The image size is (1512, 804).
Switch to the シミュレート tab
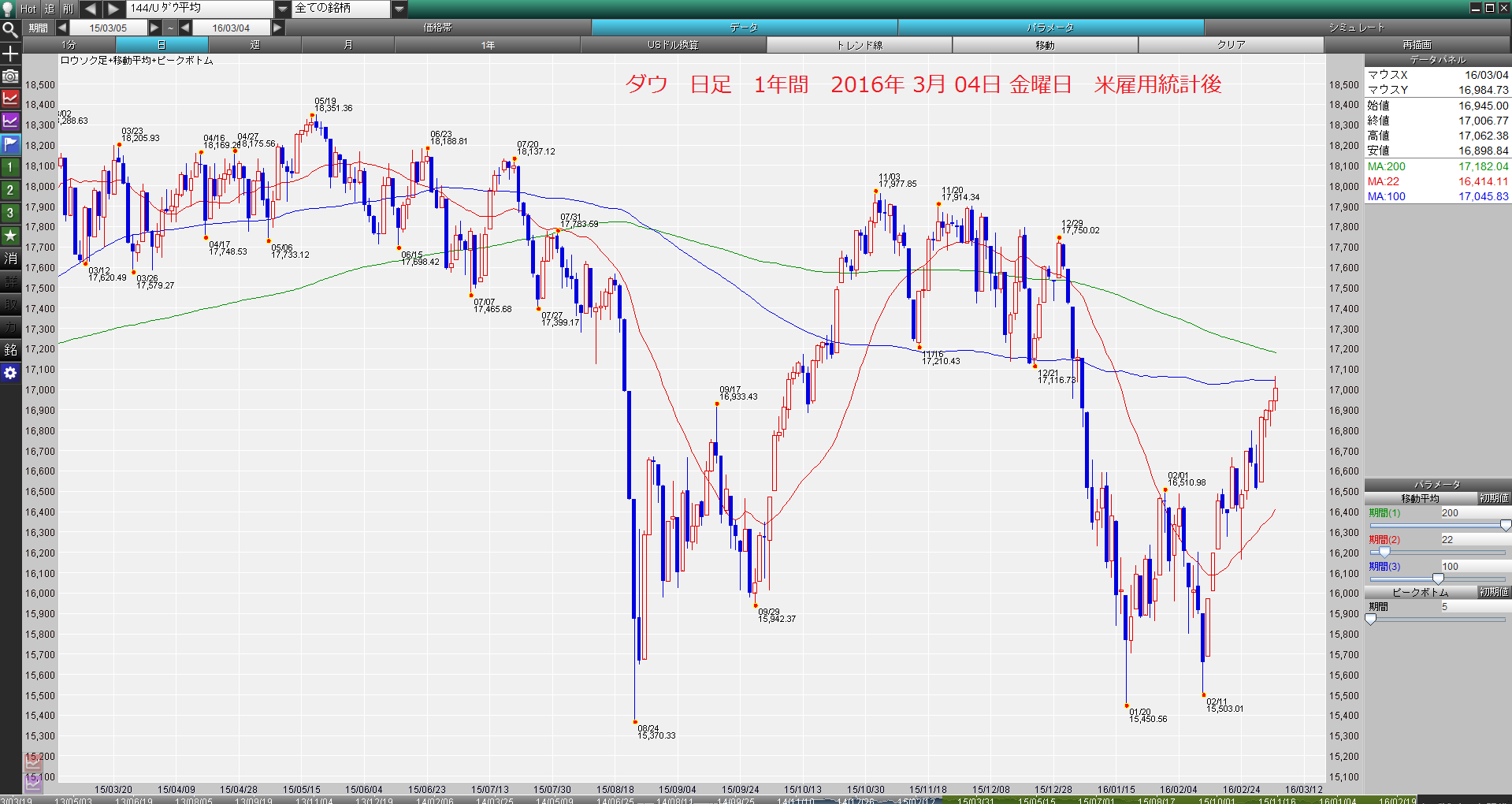[x=1357, y=28]
